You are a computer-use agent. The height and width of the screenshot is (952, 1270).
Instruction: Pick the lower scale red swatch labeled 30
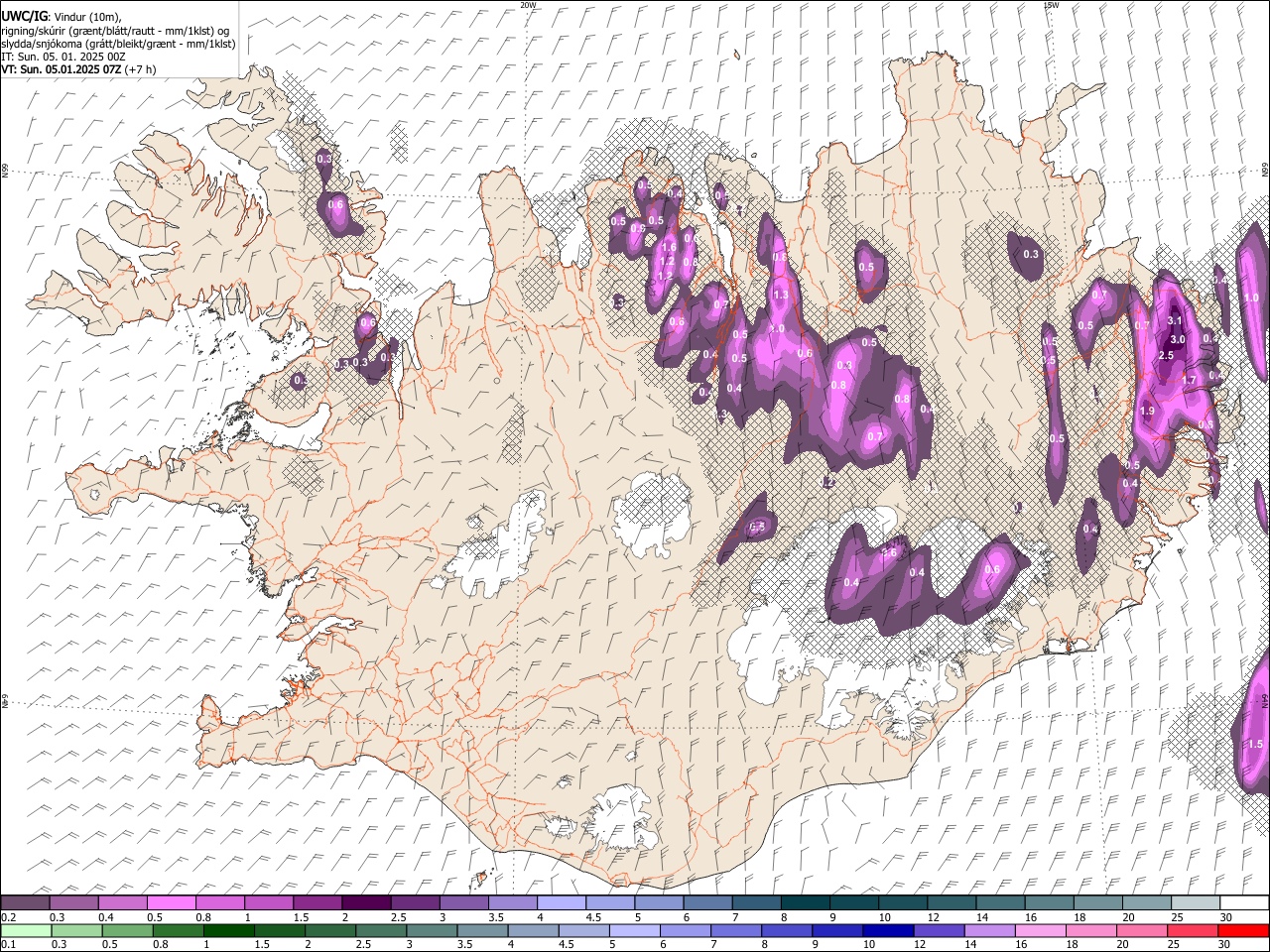1244,930
